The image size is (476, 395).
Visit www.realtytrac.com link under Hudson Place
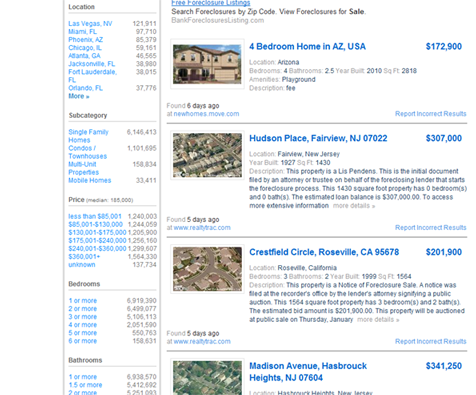coord(202,228)
